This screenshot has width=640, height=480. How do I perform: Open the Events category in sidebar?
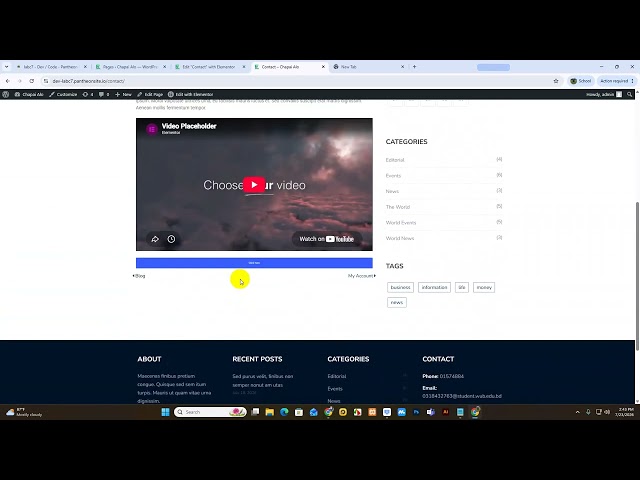pos(393,176)
